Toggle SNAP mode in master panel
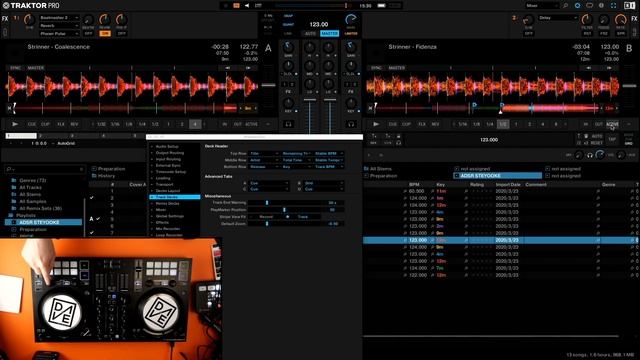640x360 pixels. point(288,16)
